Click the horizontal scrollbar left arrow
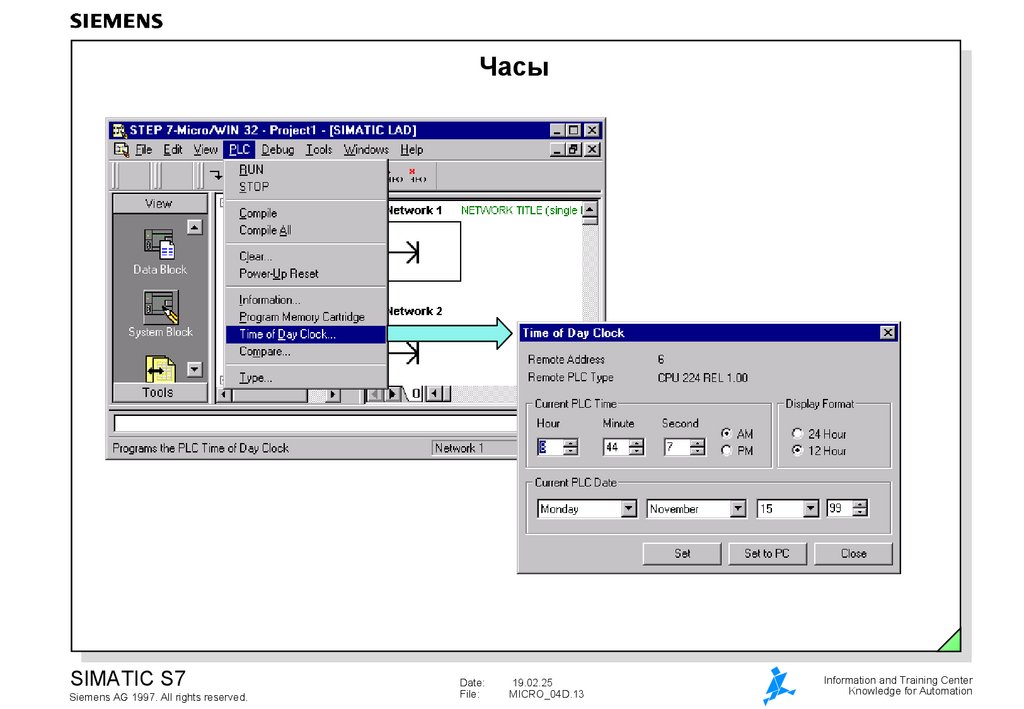This screenshot has width=1024, height=709. [x=224, y=394]
